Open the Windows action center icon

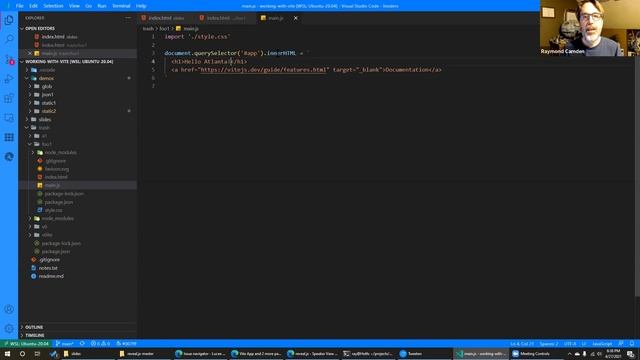(x=631, y=354)
